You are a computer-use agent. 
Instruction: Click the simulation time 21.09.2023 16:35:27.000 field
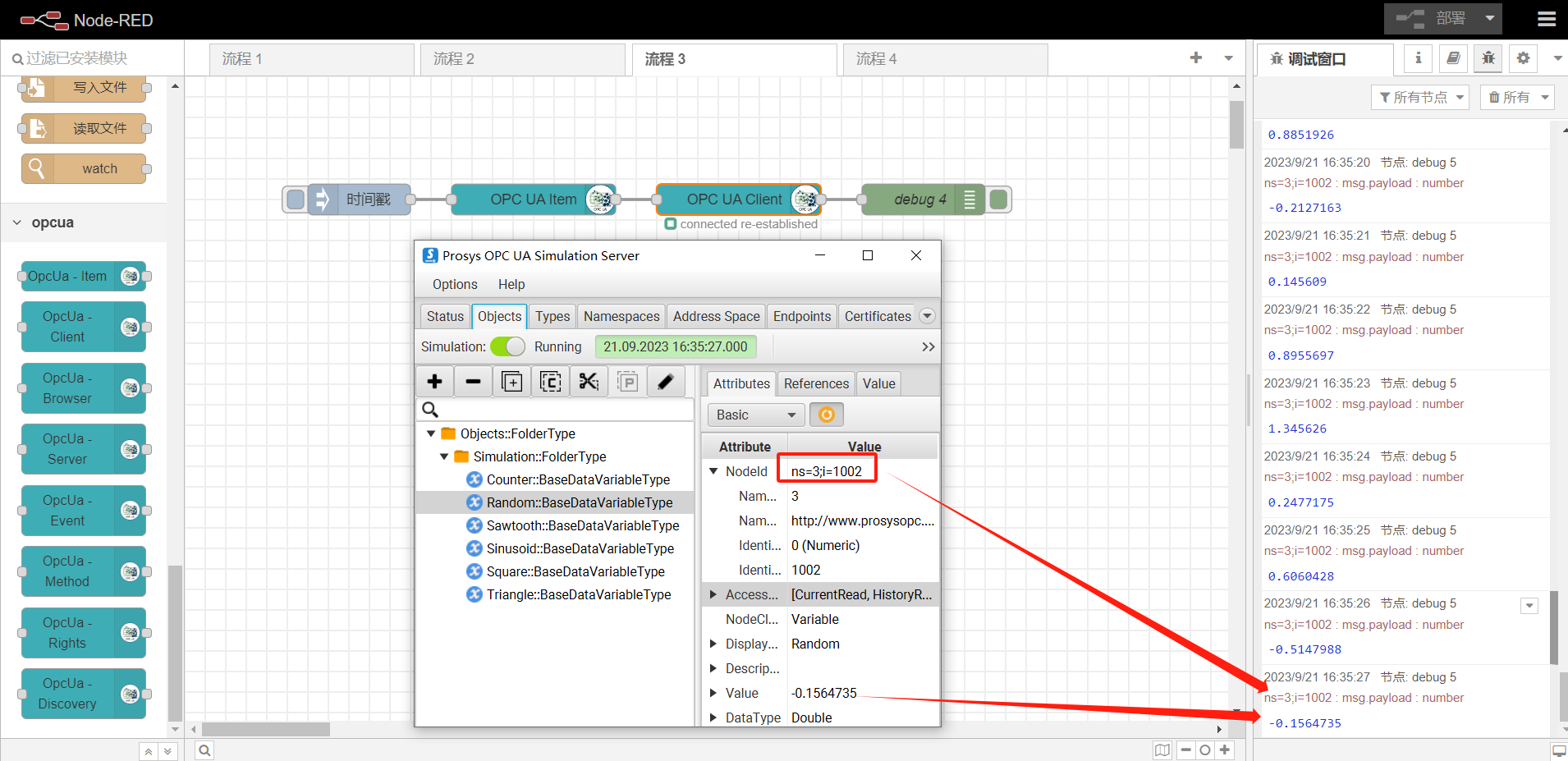coord(676,346)
